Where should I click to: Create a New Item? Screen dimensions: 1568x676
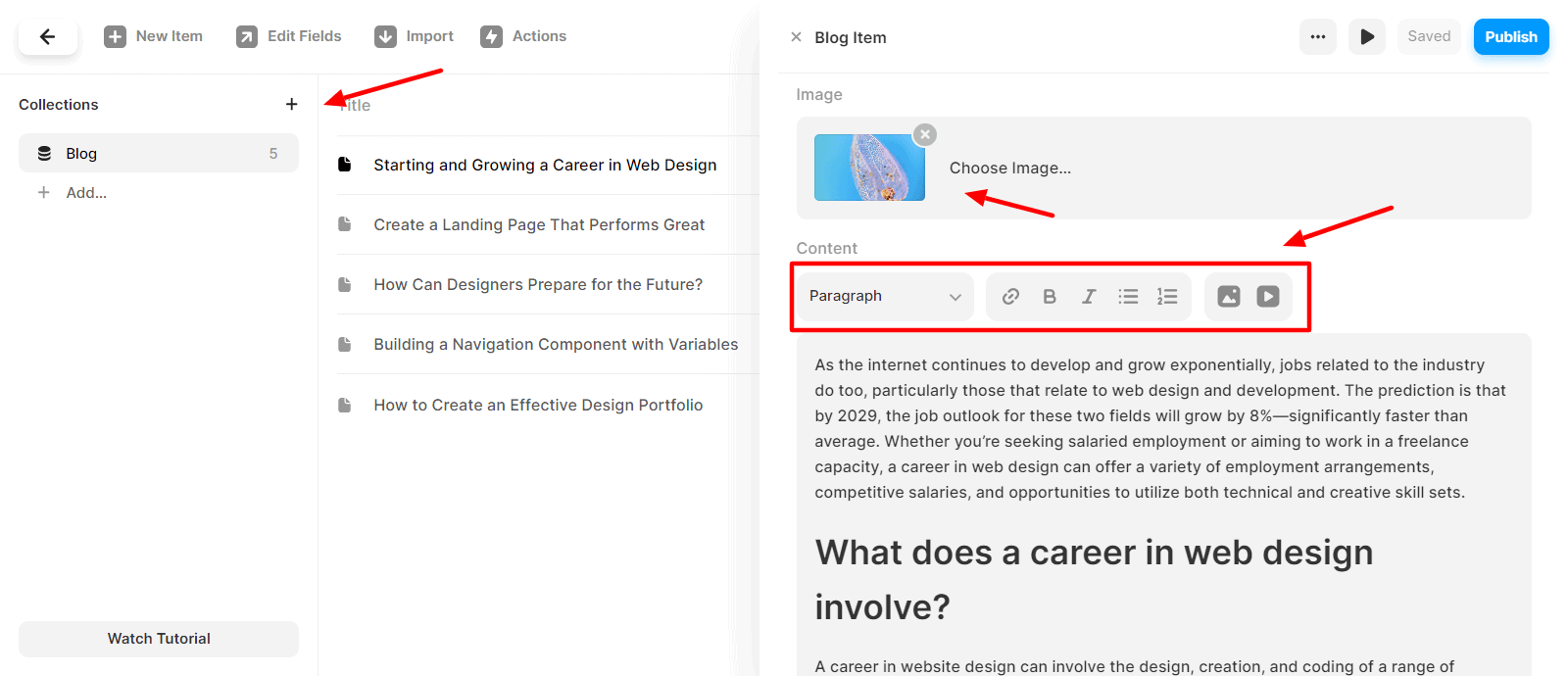[x=153, y=36]
